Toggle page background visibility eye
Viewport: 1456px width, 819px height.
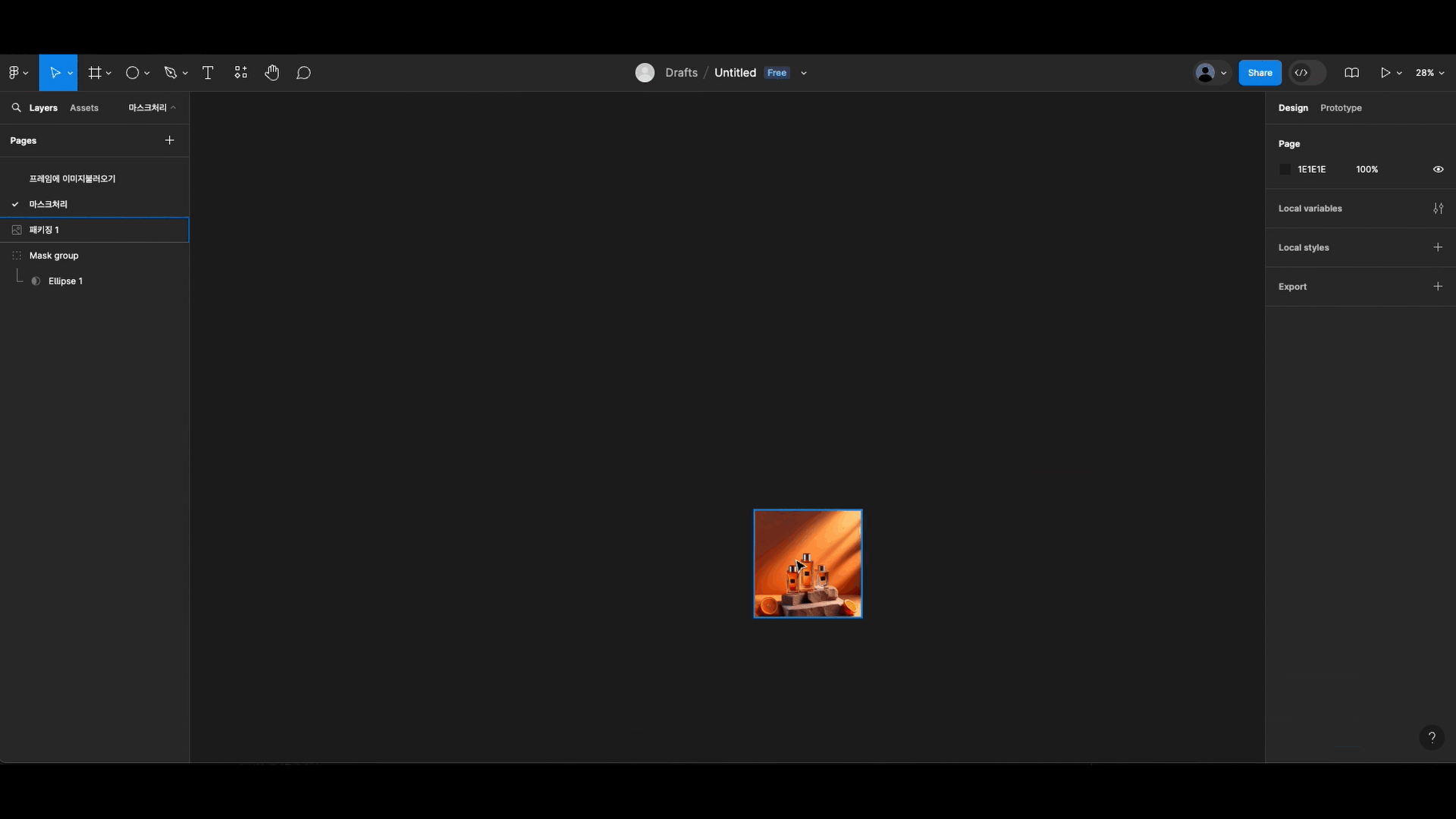pyautogui.click(x=1438, y=169)
